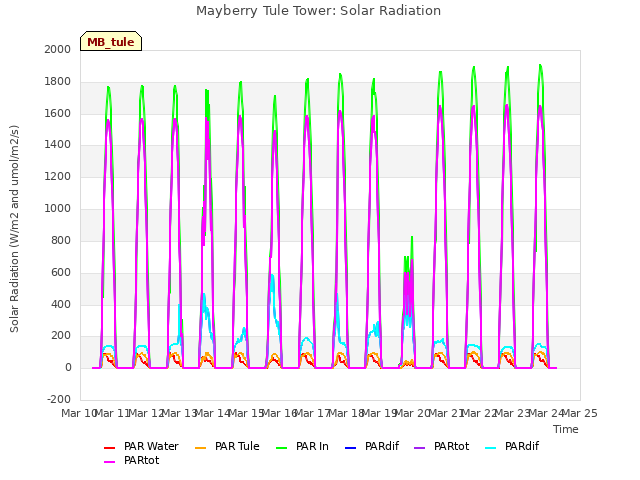The width and height of the screenshot is (640, 480).
Task: Click the 400 y-axis tick label
Action: coord(61,304)
